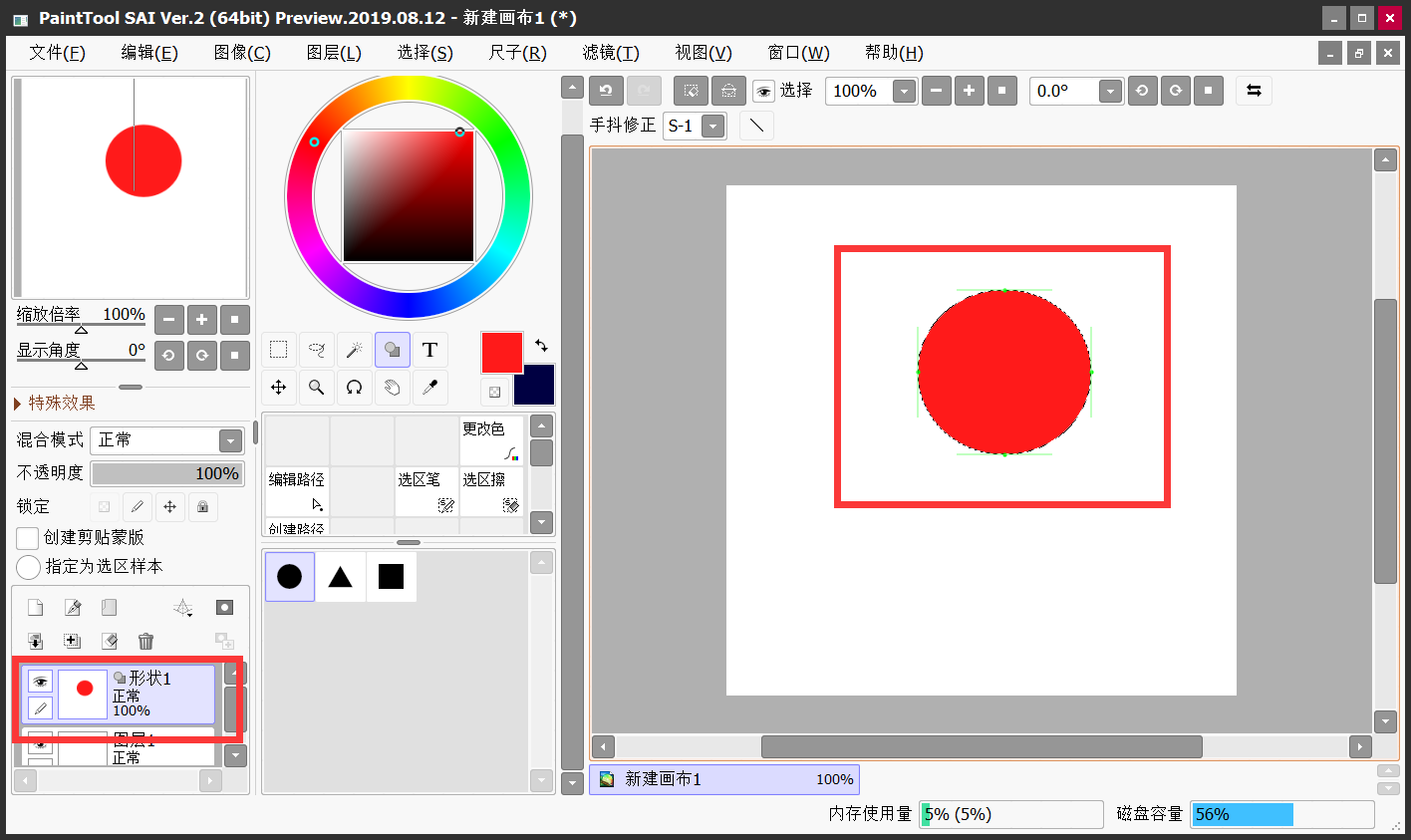Click the delete layer trash icon
Viewport: 1411px width, 840px height.
tap(145, 641)
